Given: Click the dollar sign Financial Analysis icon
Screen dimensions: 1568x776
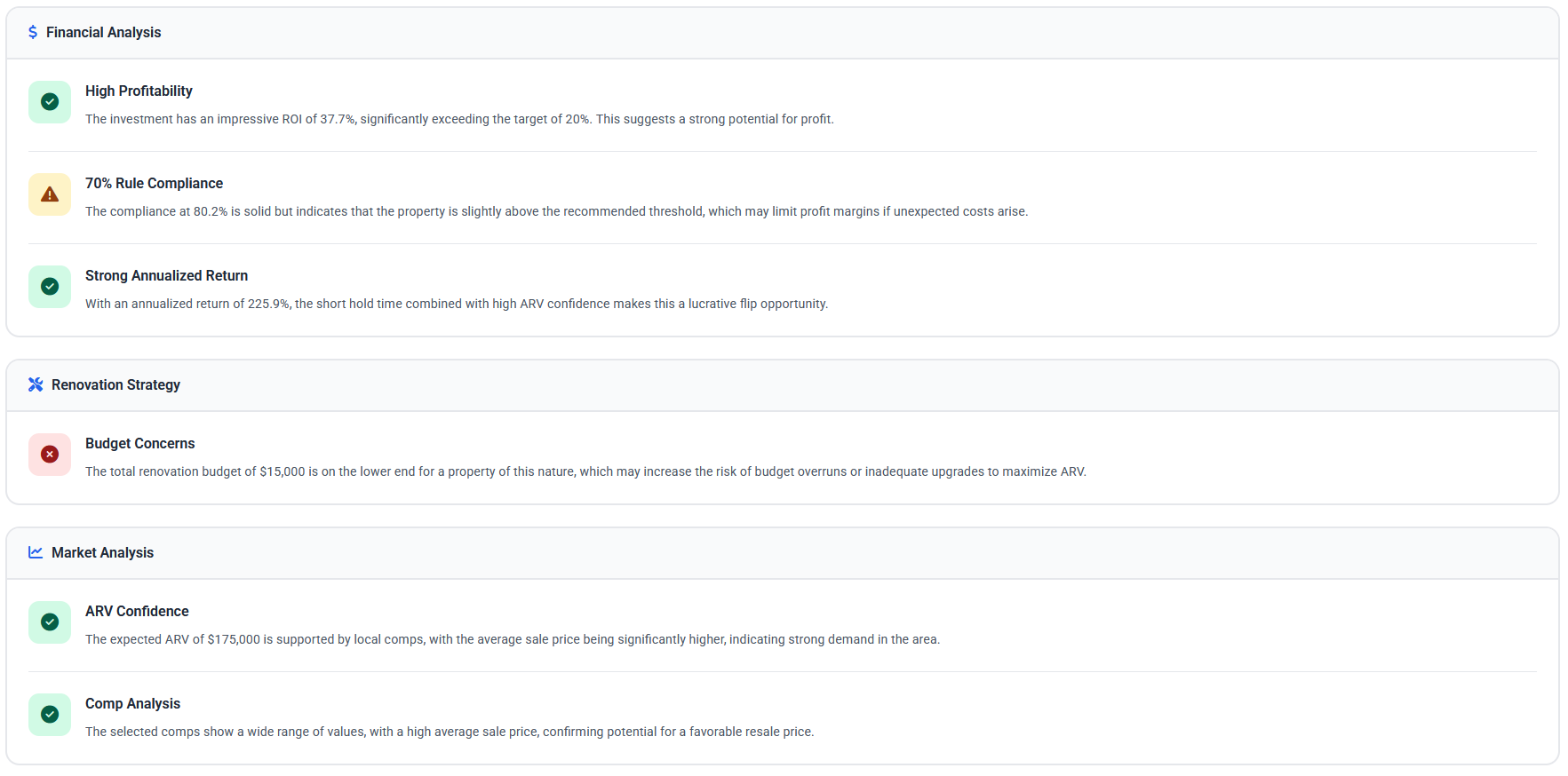Looking at the screenshot, I should click(33, 32).
